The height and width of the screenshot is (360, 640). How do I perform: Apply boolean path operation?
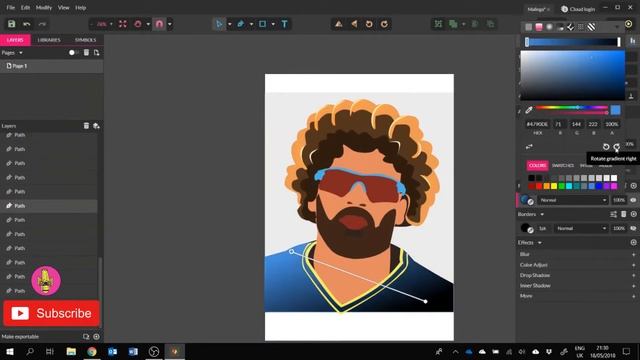point(453,24)
